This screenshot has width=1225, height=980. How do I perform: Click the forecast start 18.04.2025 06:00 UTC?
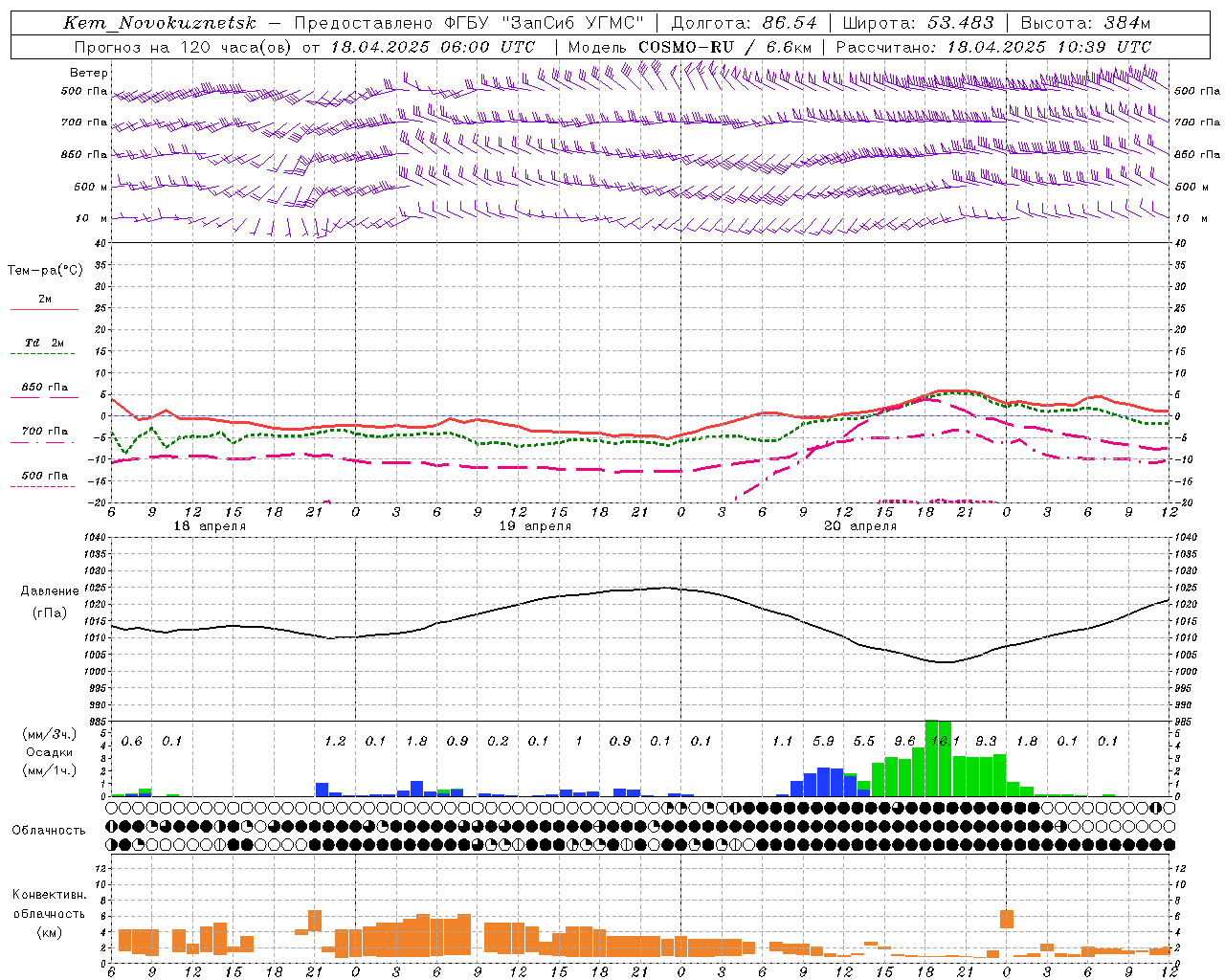click(x=433, y=47)
